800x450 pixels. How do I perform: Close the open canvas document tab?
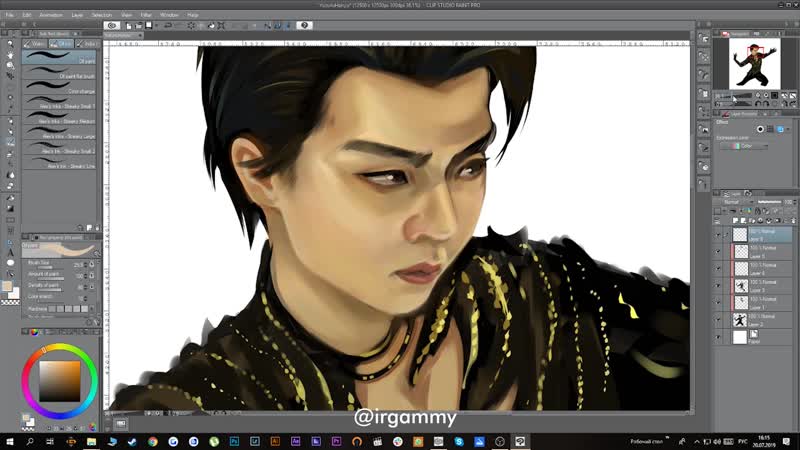tap(140, 35)
